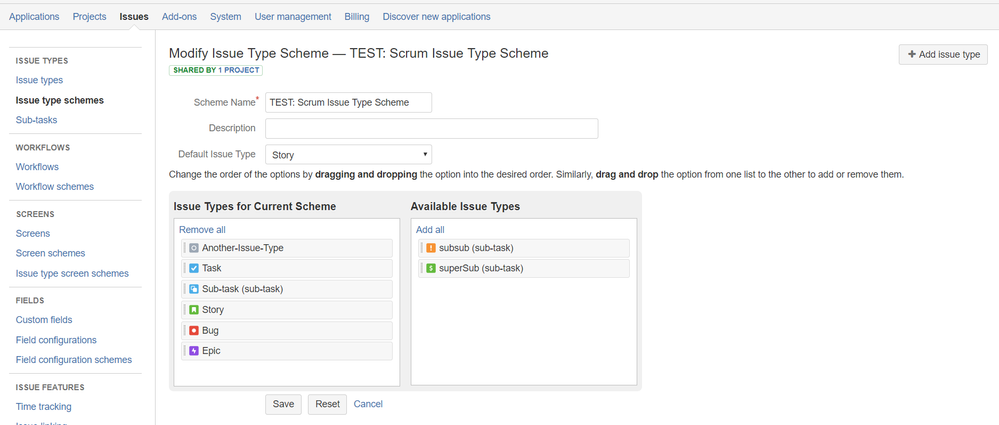The width and height of the screenshot is (999, 425).
Task: Open the Billing tab
Action: coord(357,17)
